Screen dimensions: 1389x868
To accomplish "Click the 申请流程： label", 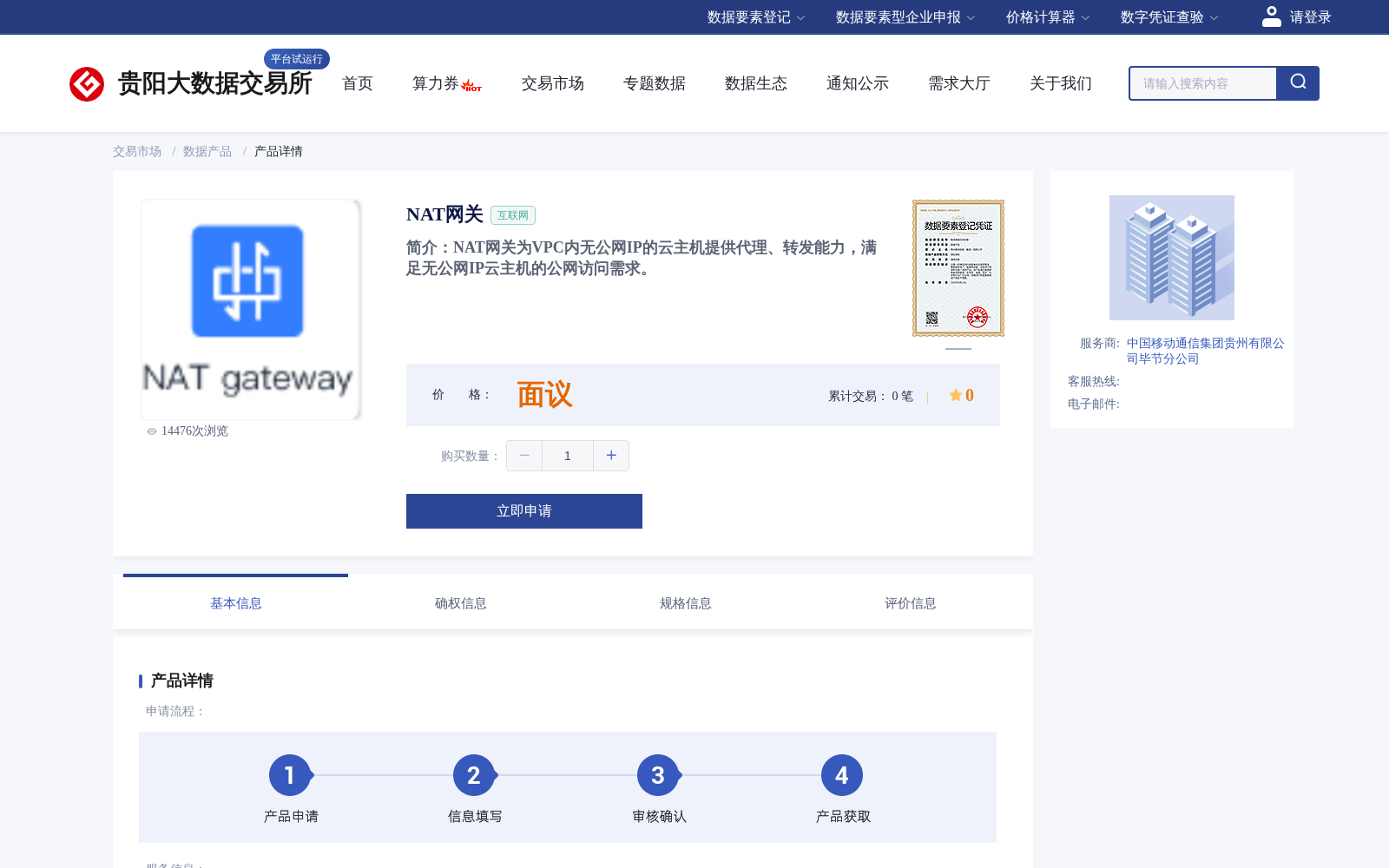I will [175, 711].
